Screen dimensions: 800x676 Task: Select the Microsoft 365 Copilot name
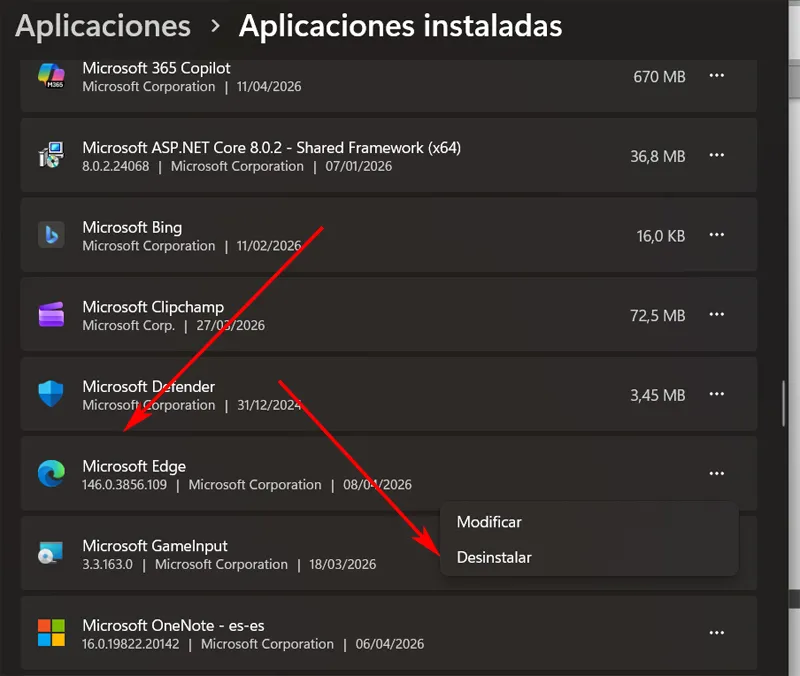156,68
